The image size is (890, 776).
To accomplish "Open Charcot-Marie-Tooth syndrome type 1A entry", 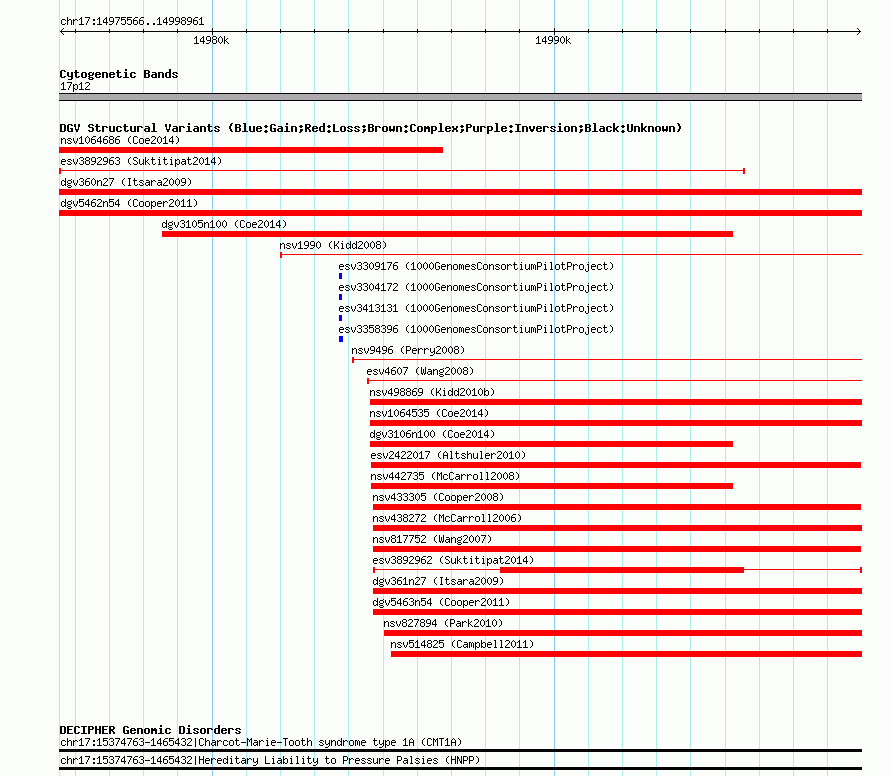I will tap(261, 743).
